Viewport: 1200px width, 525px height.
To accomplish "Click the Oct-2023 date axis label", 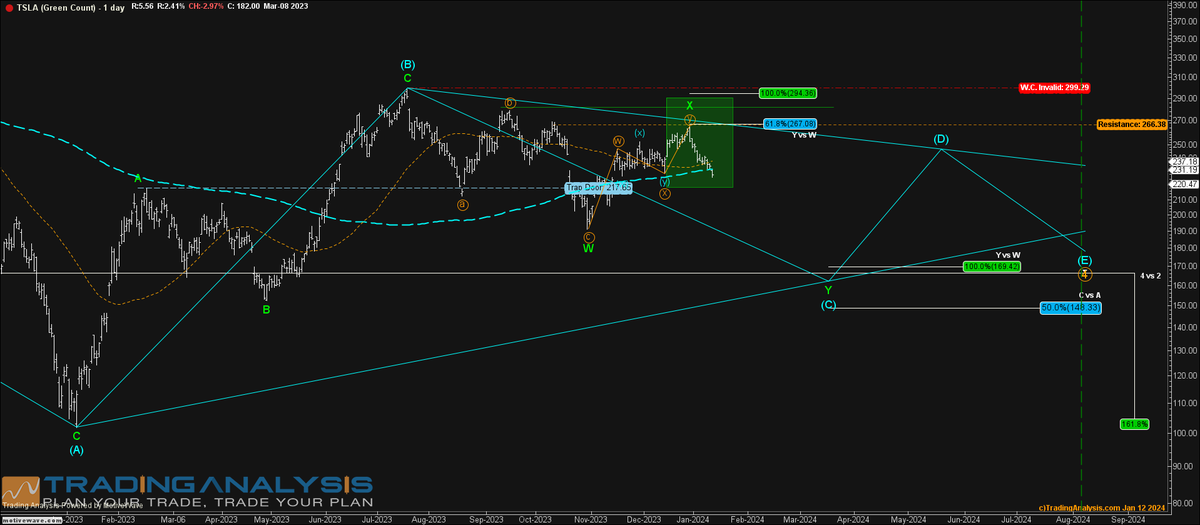I will tap(537, 520).
